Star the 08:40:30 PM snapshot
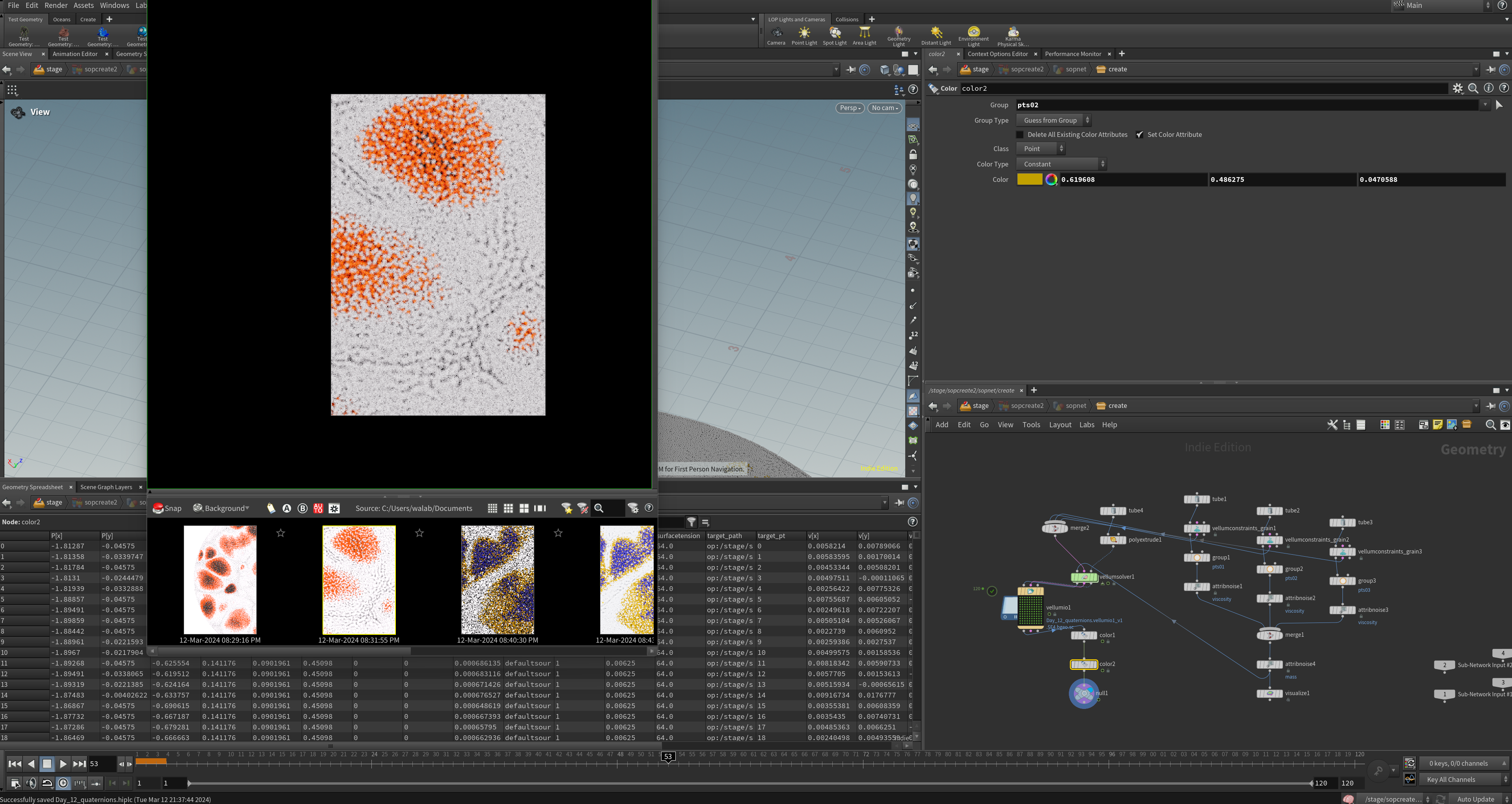The width and height of the screenshot is (1512, 804). pos(558,533)
